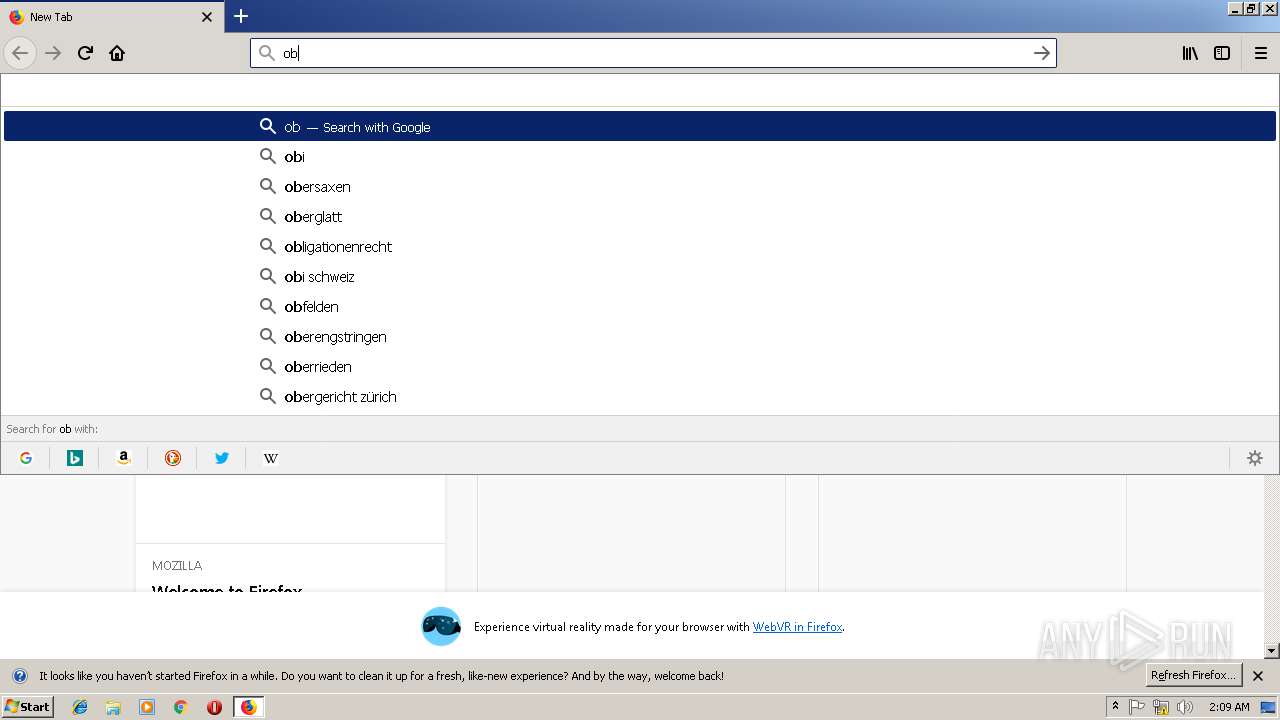Open the Firefox hamburger menu
This screenshot has width=1280, height=720.
(1260, 53)
